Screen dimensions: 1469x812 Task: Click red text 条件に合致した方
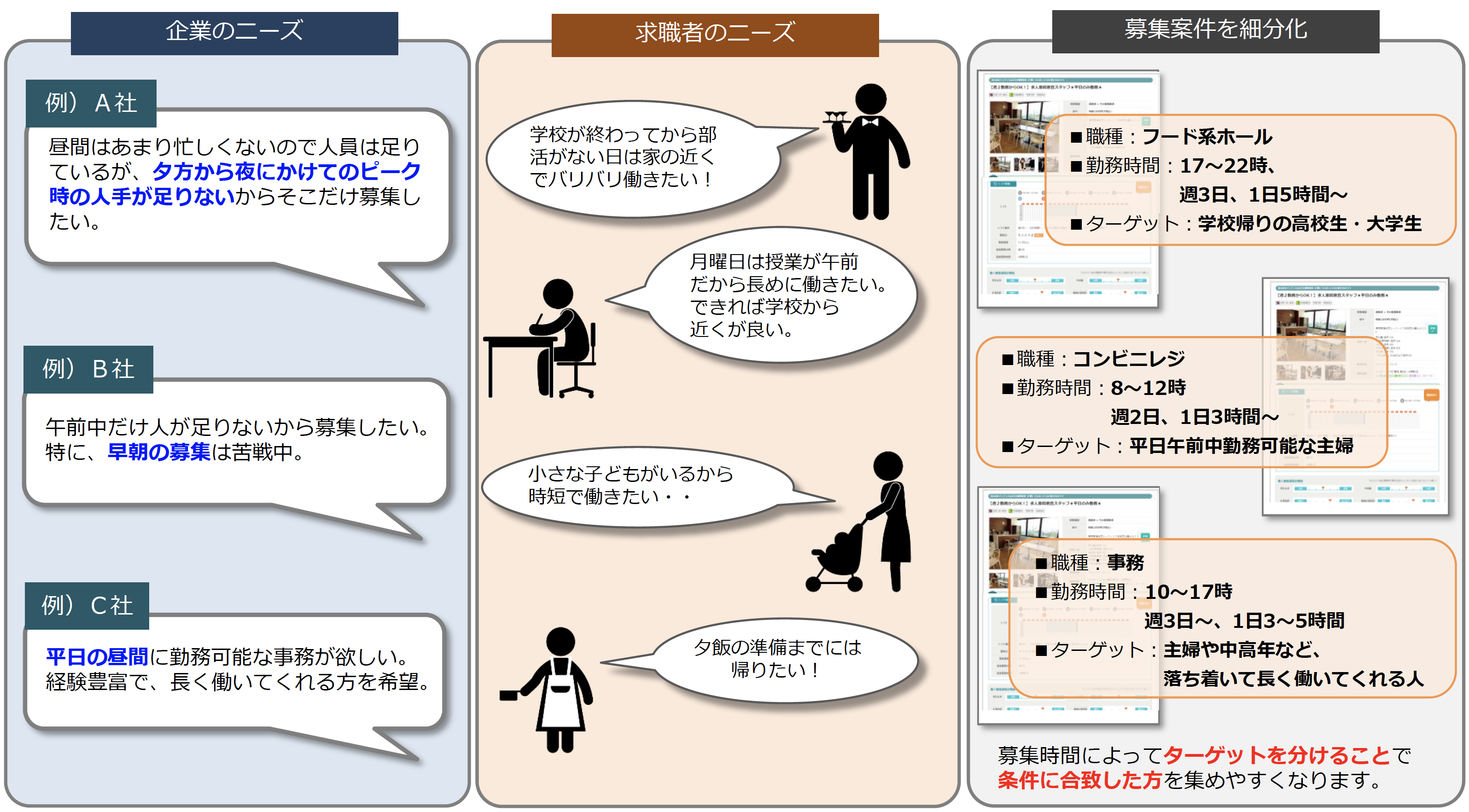coord(1080,780)
